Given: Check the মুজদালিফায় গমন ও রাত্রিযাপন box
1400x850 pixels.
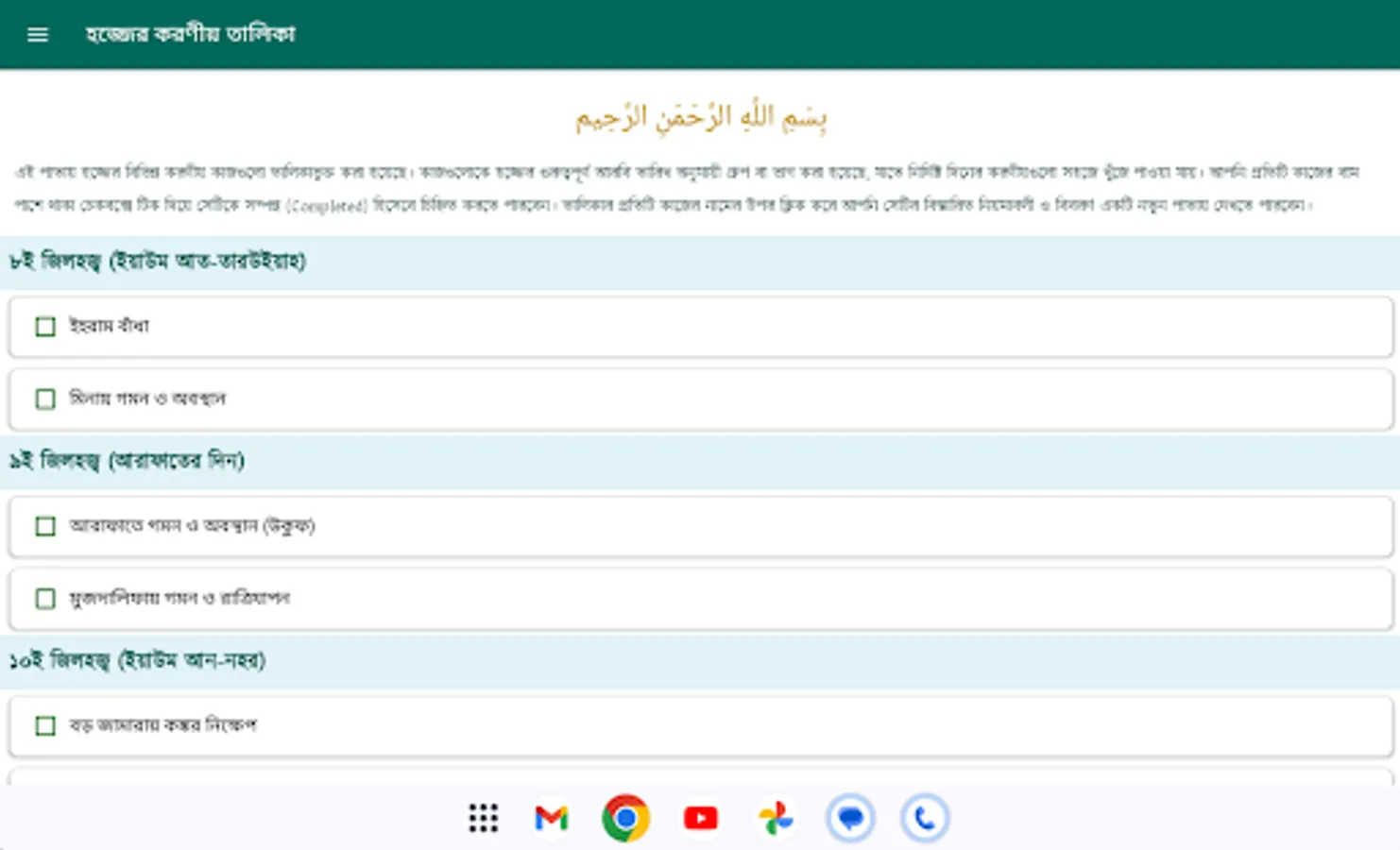Looking at the screenshot, I should [x=45, y=599].
